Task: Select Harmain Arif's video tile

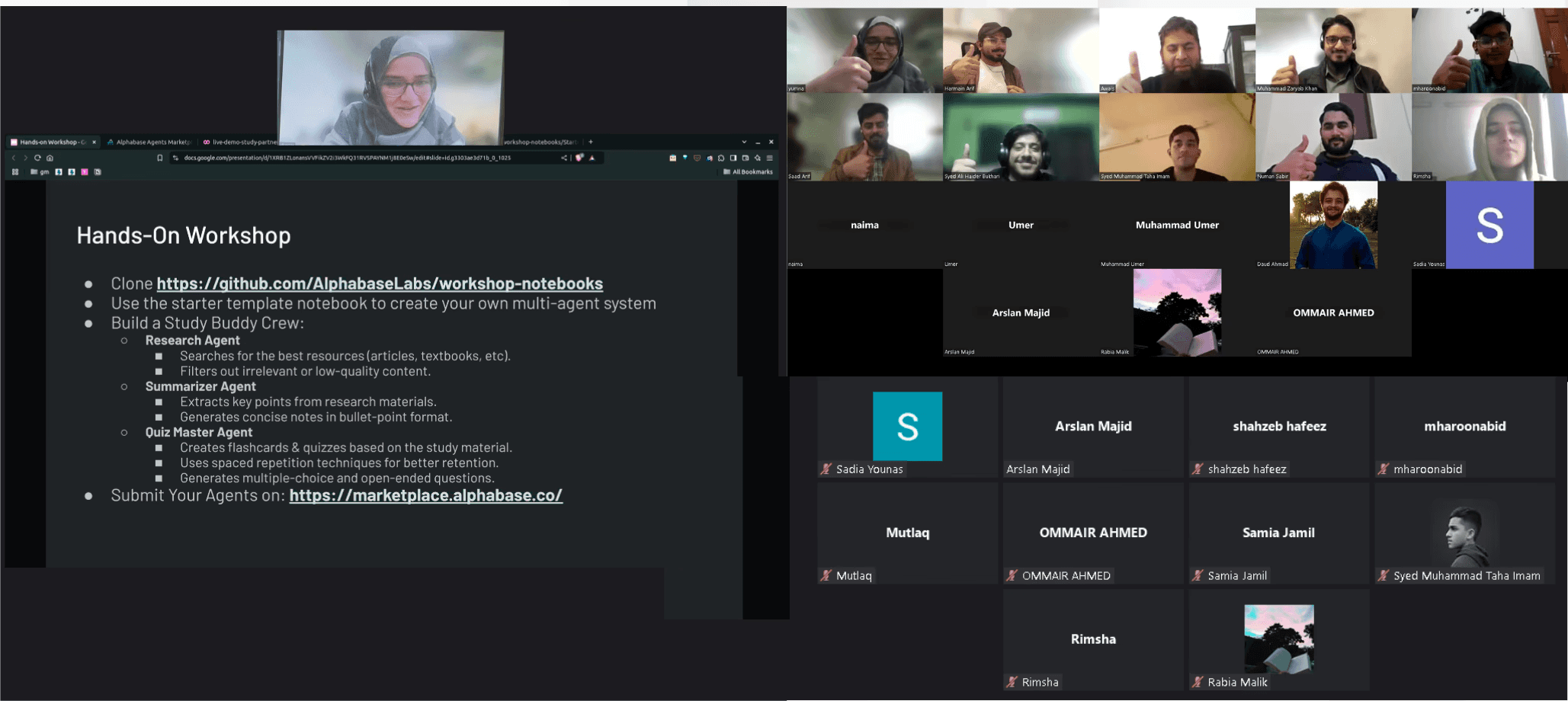Action: click(x=1021, y=50)
